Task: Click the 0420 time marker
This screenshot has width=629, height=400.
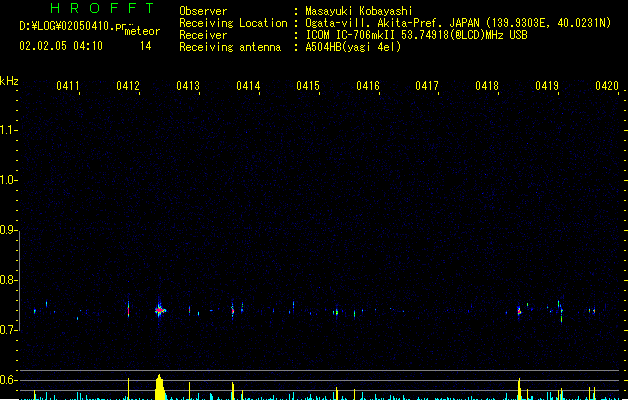Action: tap(607, 86)
